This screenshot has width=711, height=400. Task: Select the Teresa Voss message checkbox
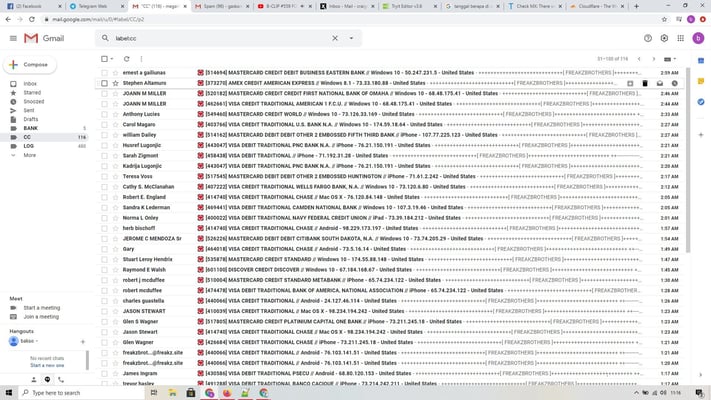(104, 176)
